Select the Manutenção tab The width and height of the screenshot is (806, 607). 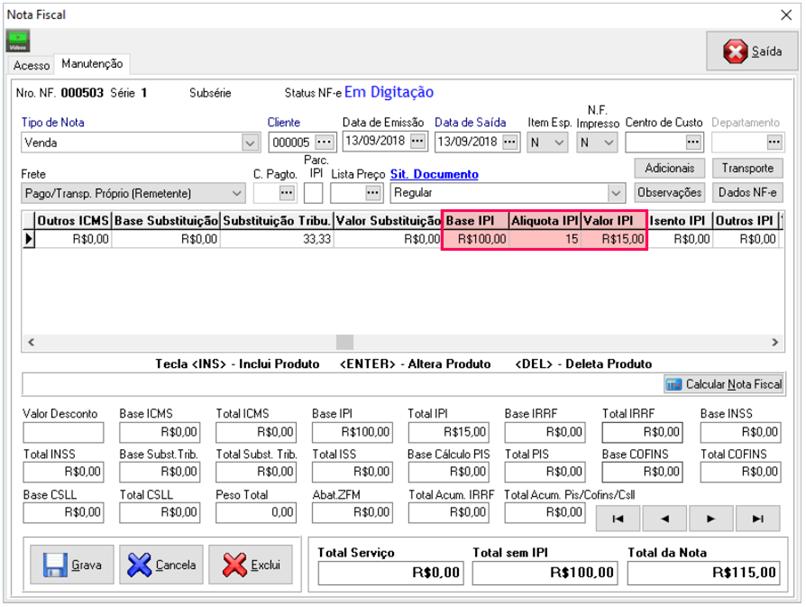click(x=92, y=64)
